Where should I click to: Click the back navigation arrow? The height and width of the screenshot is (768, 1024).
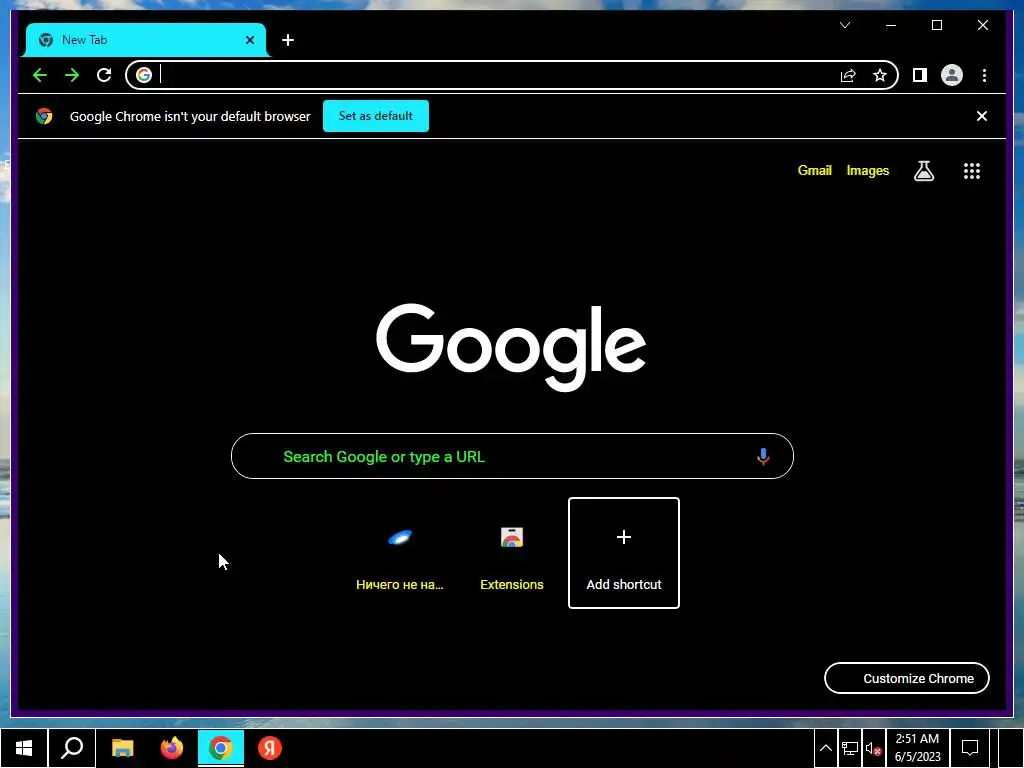(x=40, y=75)
